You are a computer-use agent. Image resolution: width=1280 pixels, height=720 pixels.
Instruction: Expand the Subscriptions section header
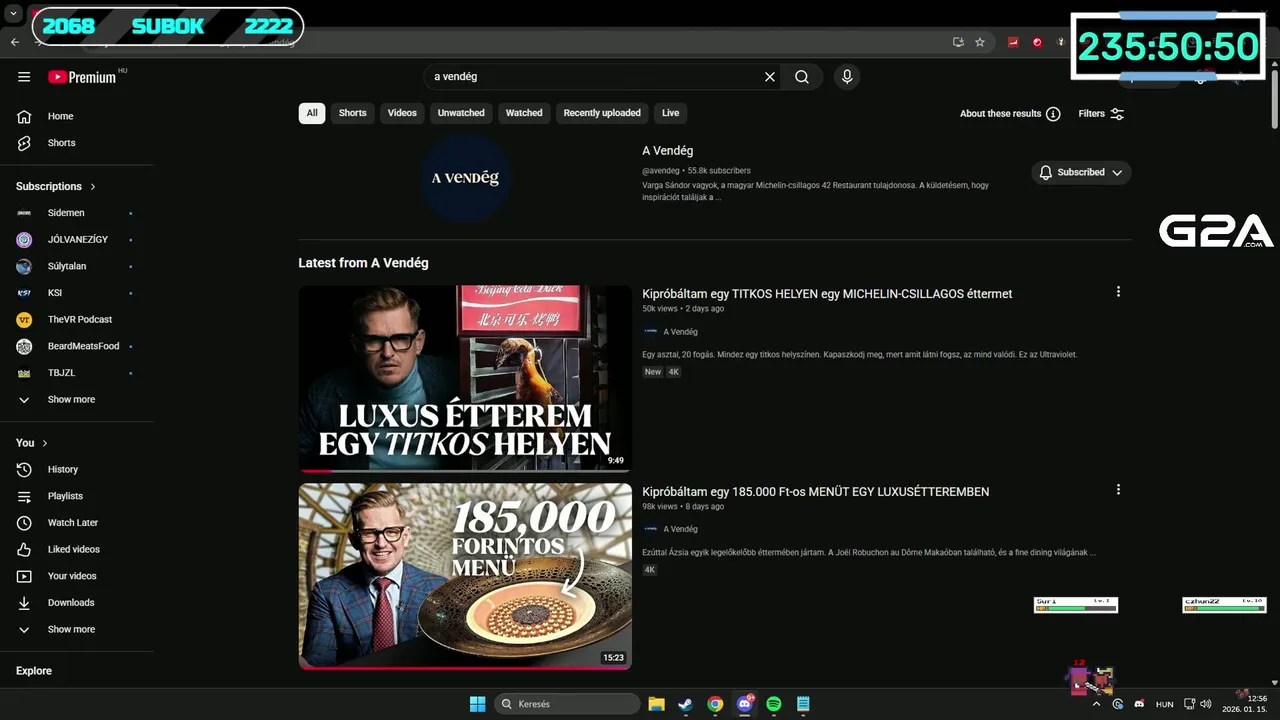56,186
